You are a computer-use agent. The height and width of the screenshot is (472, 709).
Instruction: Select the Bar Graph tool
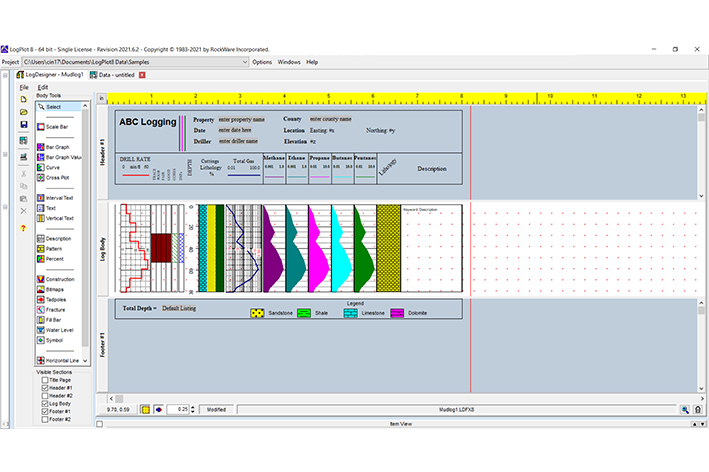click(x=57, y=147)
